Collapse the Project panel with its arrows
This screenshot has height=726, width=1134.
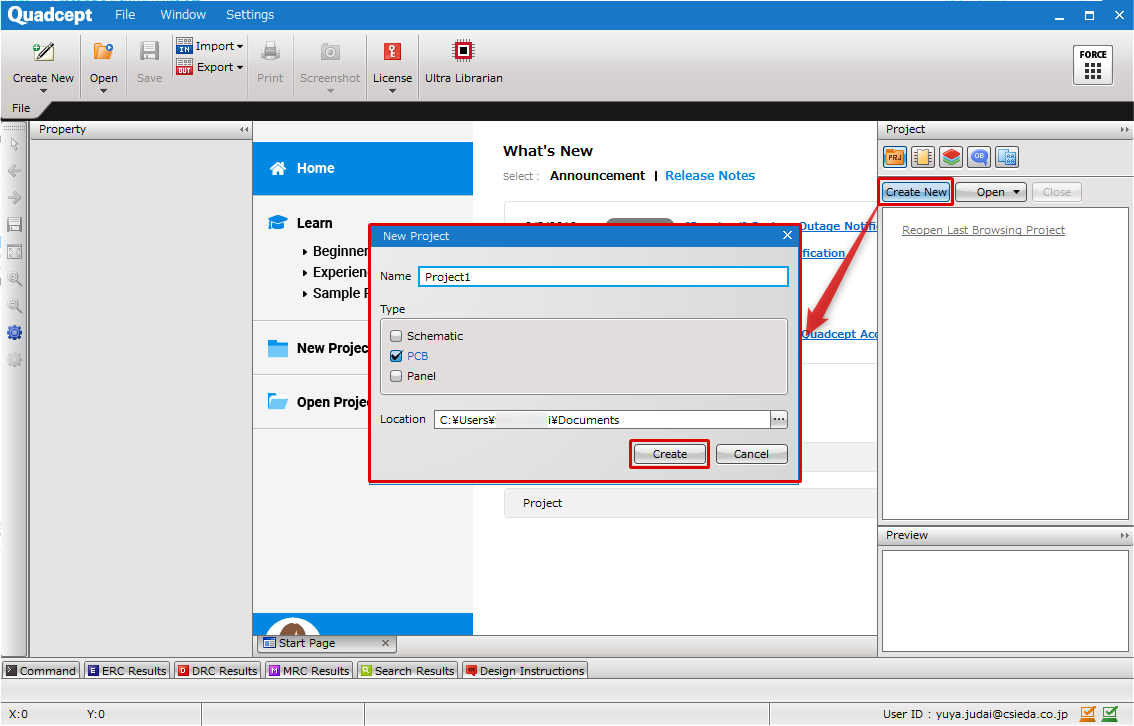point(1124,129)
